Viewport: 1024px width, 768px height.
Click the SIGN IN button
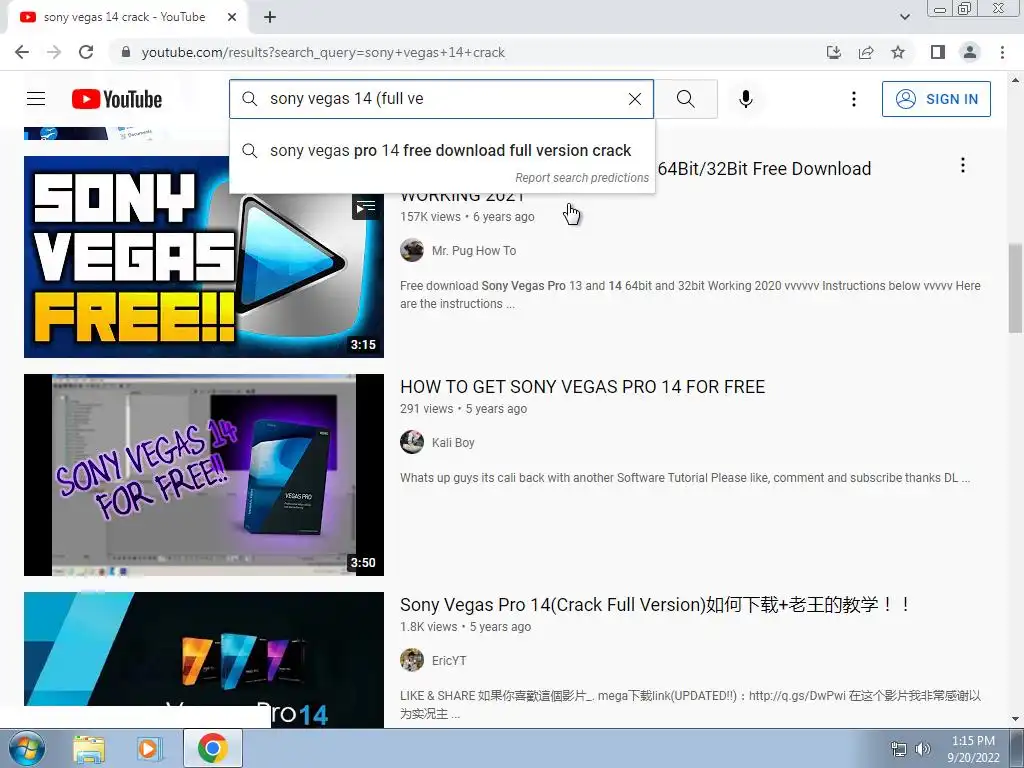click(936, 99)
